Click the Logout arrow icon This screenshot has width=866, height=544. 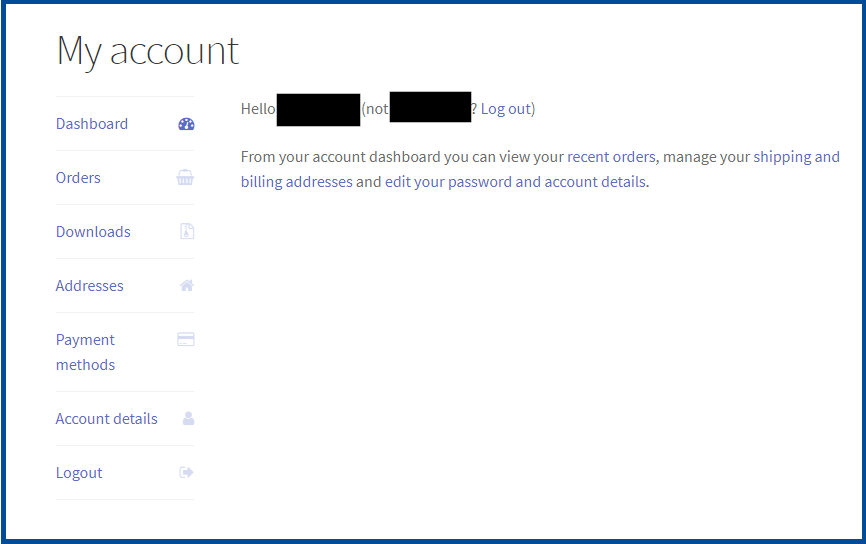click(186, 472)
